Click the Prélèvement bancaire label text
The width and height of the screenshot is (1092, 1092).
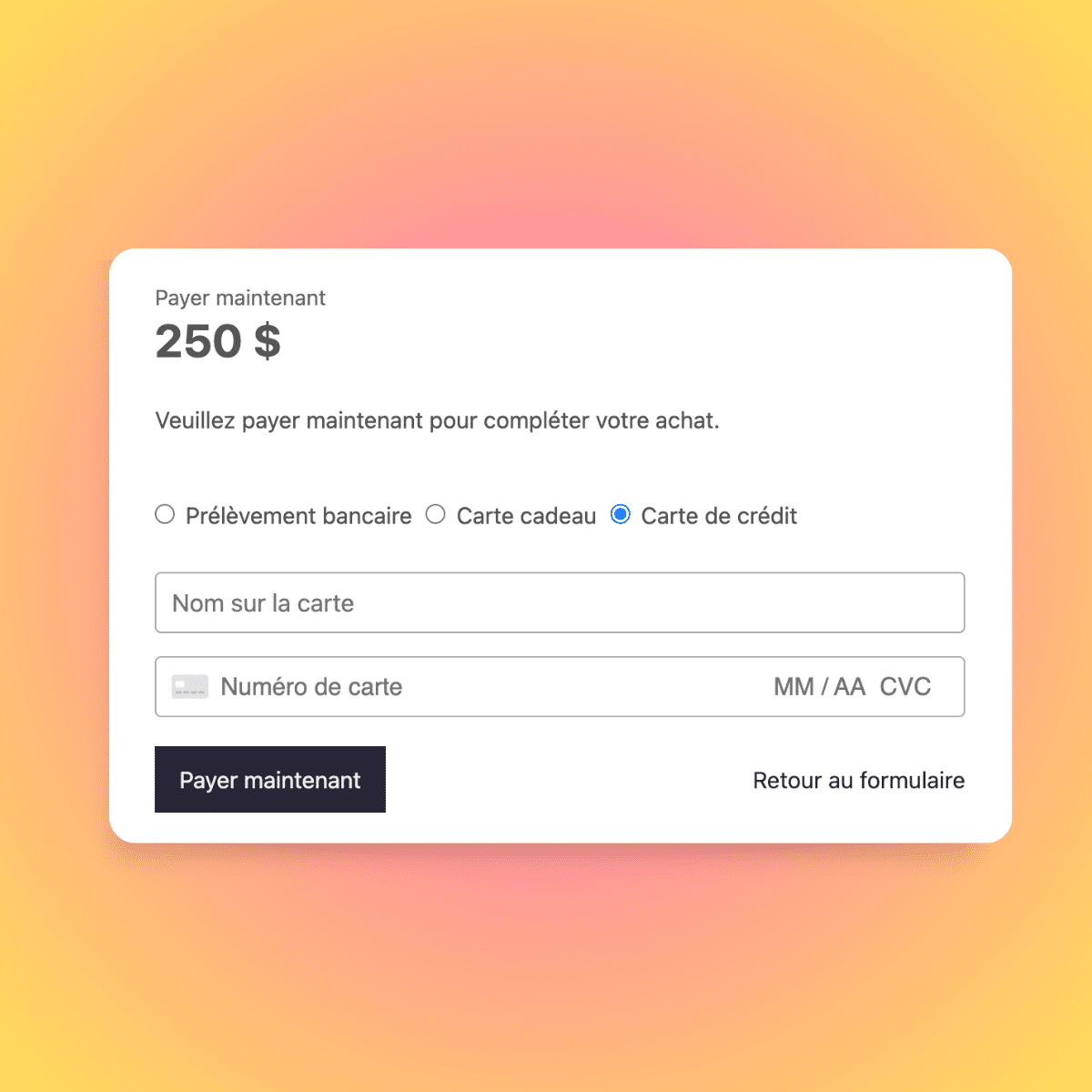tap(298, 515)
